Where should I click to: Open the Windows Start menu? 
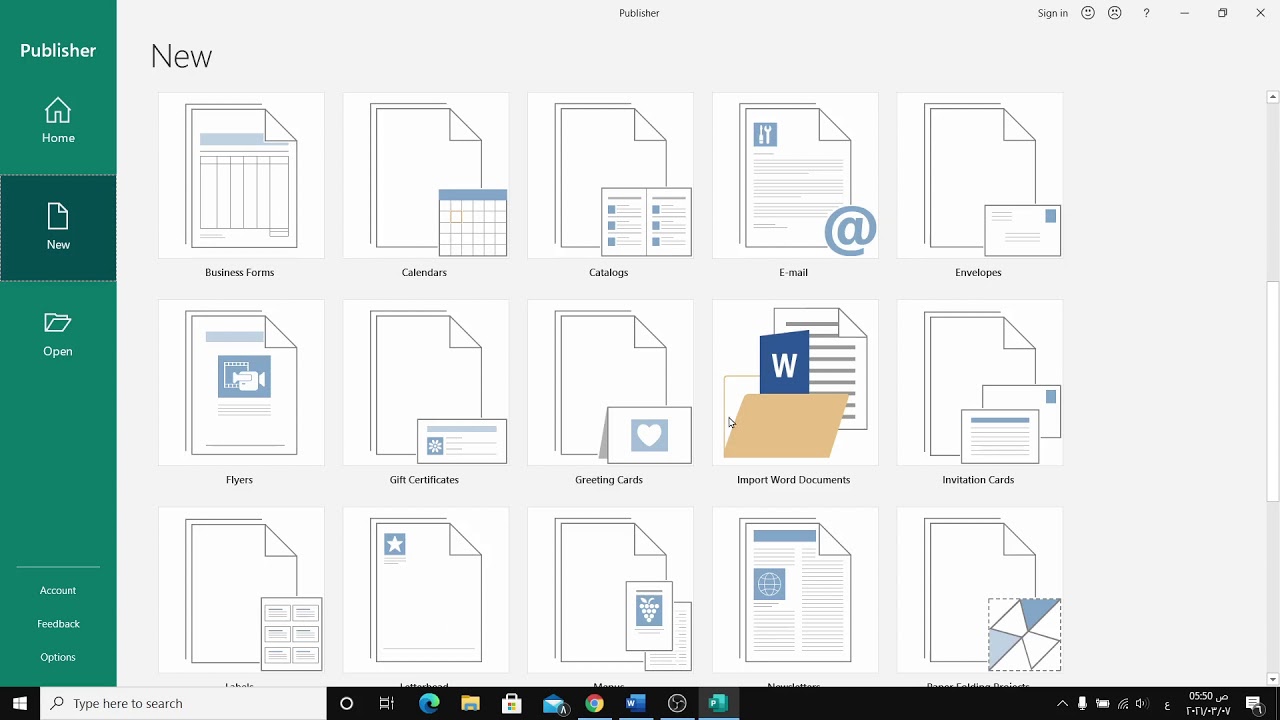(x=20, y=703)
